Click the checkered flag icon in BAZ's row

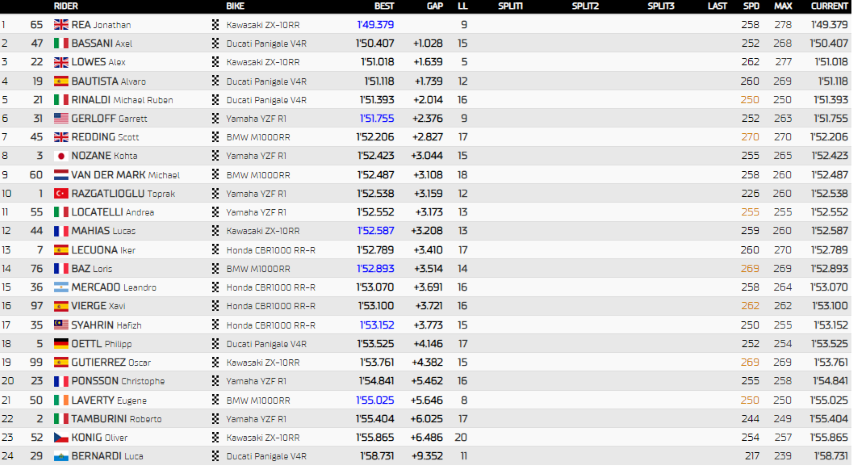coord(216,268)
